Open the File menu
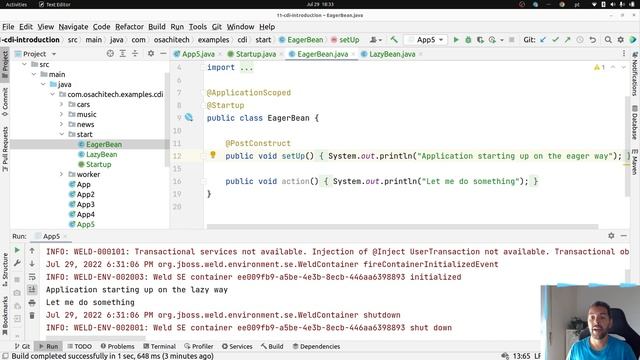 [x=8, y=27]
